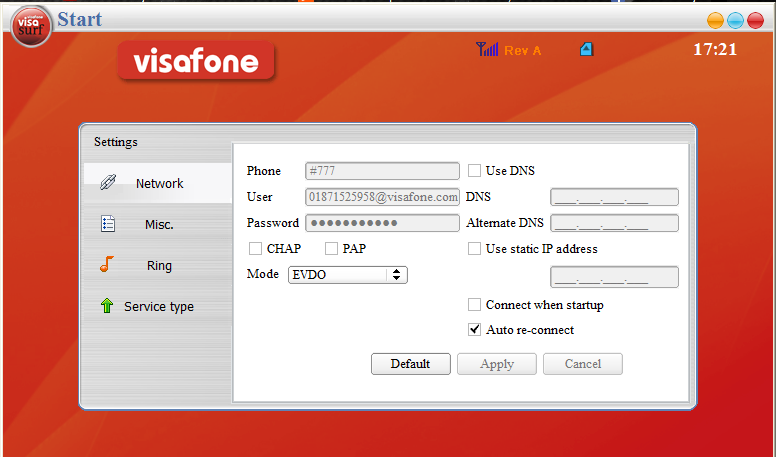Screen dimensions: 776x457
Task: Click the Rev A network status text
Action: (523, 51)
